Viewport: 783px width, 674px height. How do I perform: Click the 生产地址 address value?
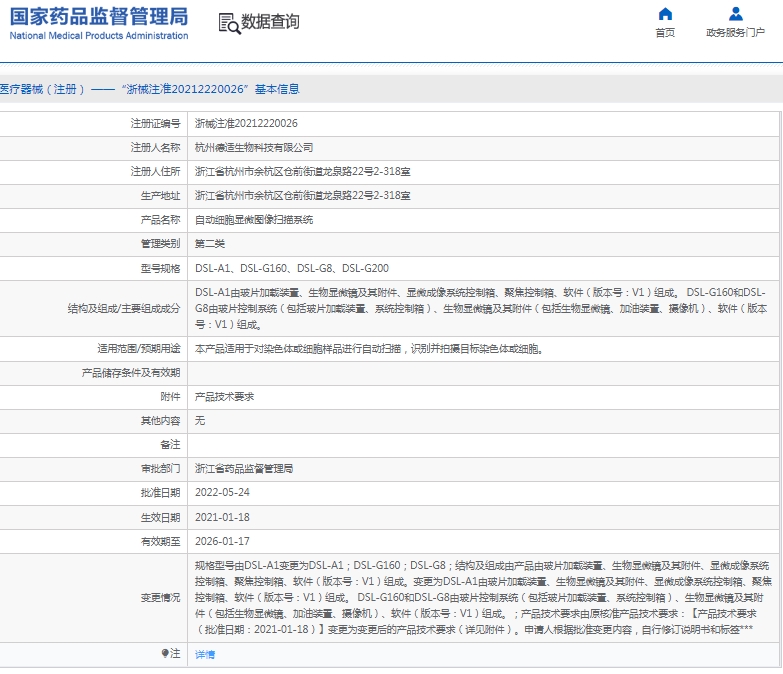click(303, 196)
